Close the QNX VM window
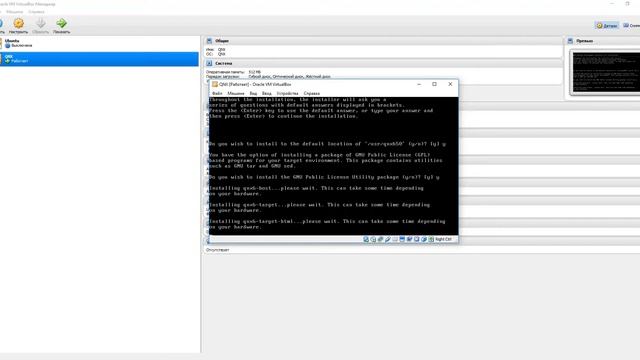Image resolution: width=640 pixels, height=360 pixels. [450, 84]
